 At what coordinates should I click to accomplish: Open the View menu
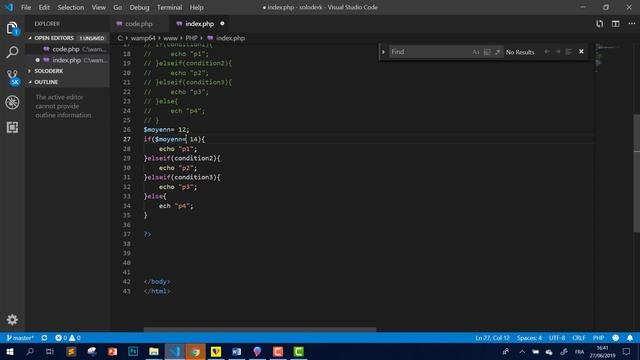tap(98, 7)
